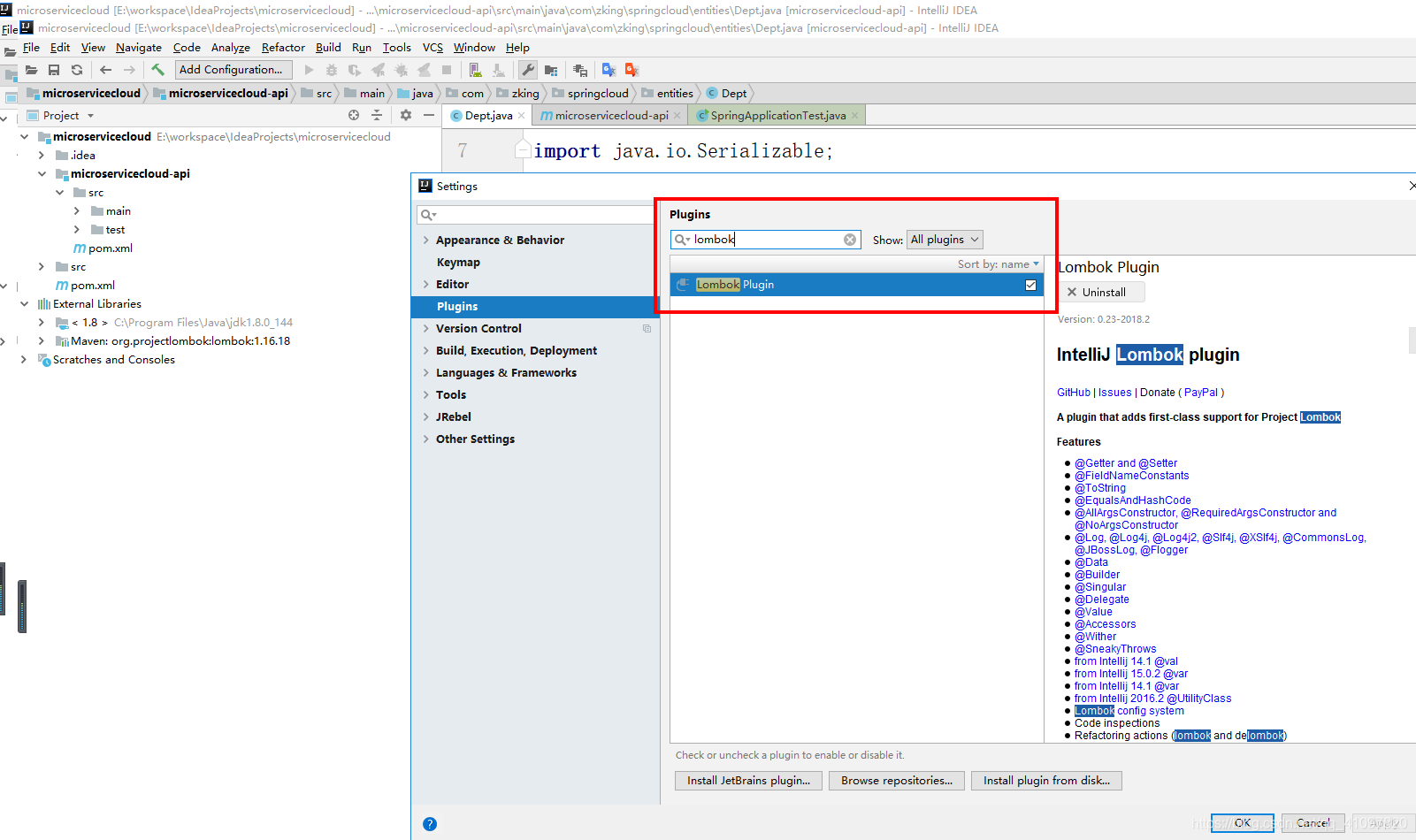Expand the Version Control settings
This screenshot has height=840, width=1416.
point(426,329)
